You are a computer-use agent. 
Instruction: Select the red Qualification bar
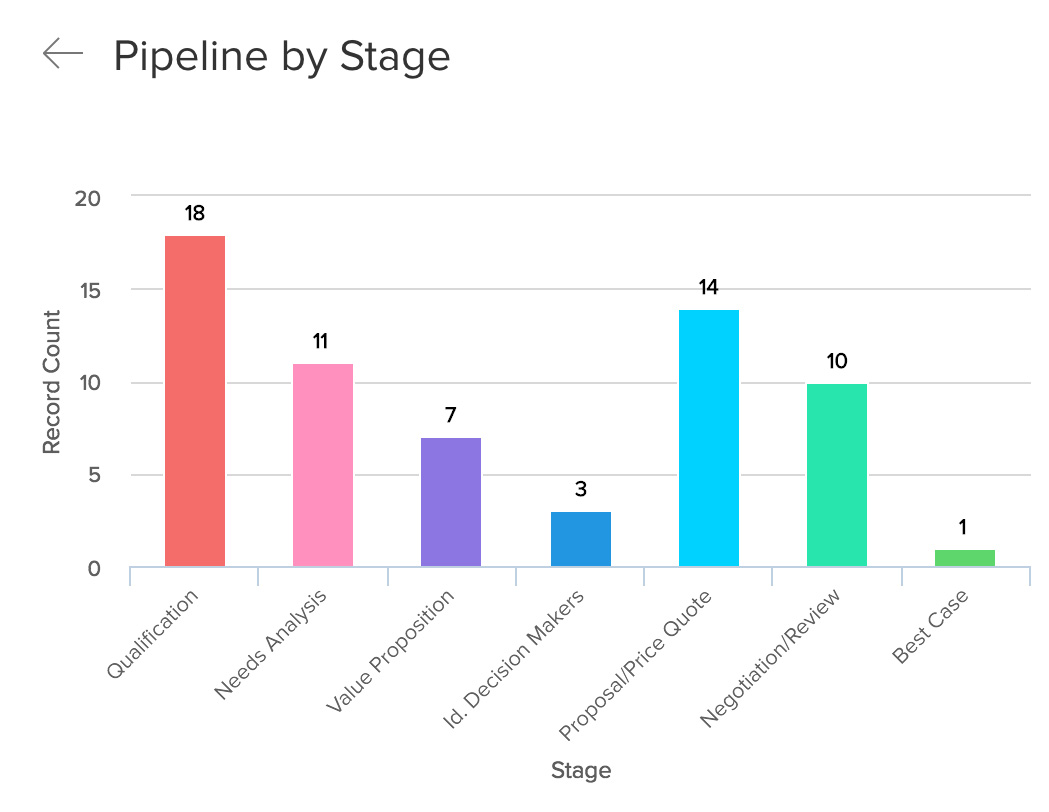195,401
